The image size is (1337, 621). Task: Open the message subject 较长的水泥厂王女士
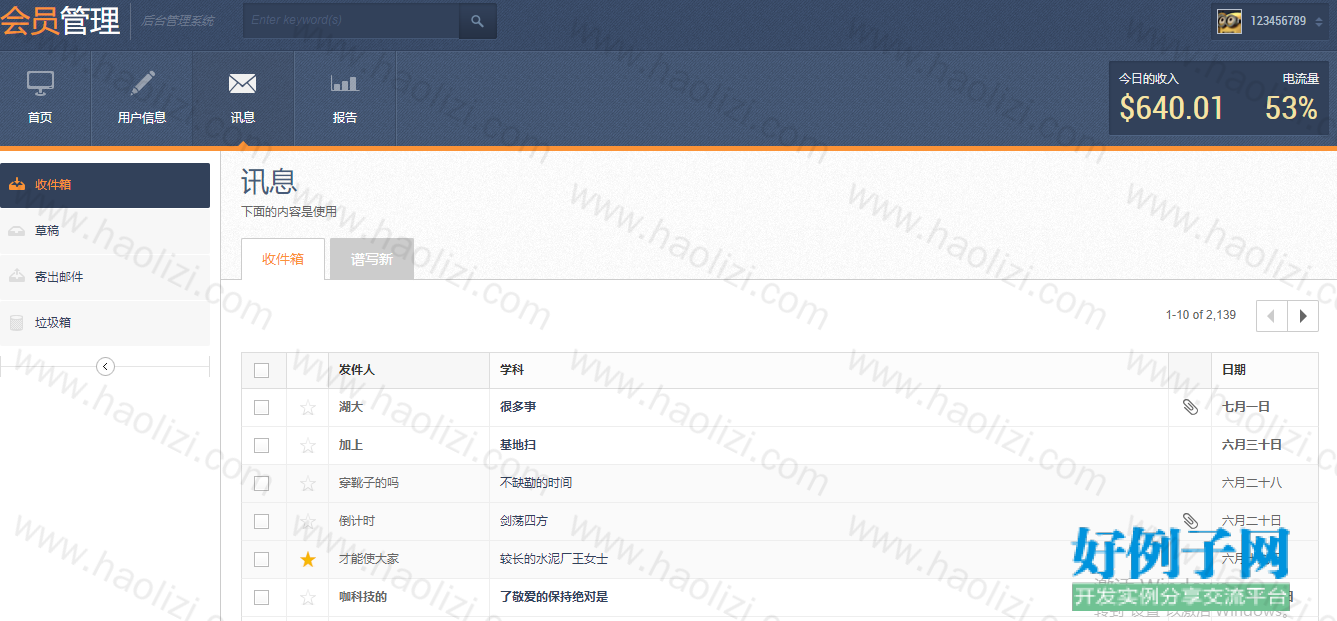(554, 559)
